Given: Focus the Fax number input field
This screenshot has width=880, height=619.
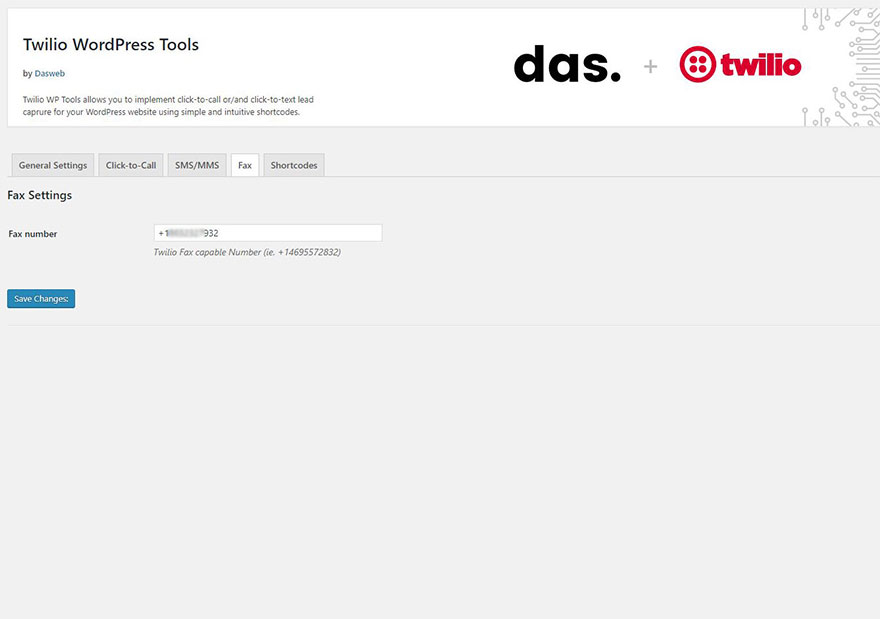Looking at the screenshot, I should point(268,233).
